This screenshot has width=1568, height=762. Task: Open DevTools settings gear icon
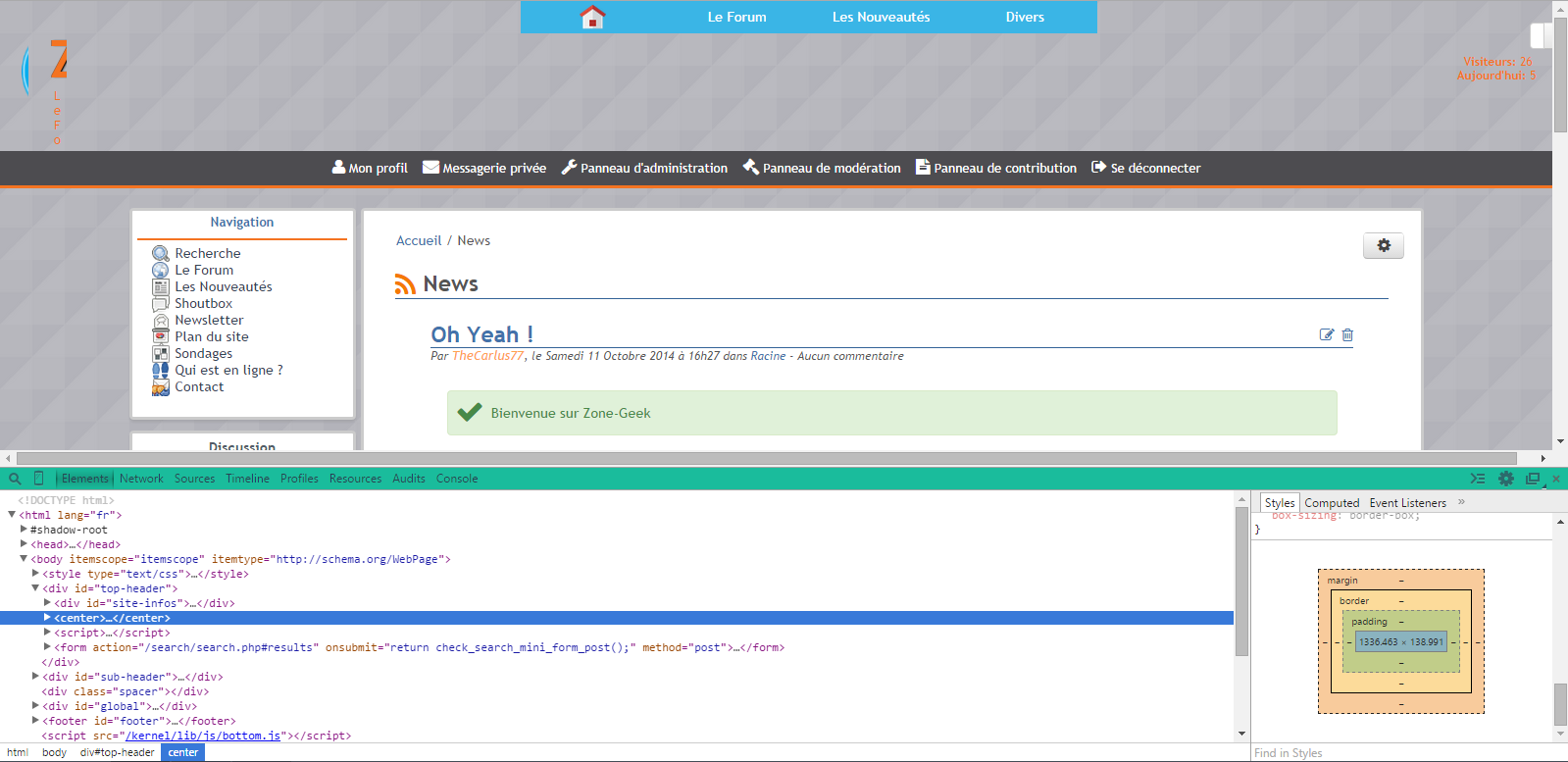[1506, 479]
